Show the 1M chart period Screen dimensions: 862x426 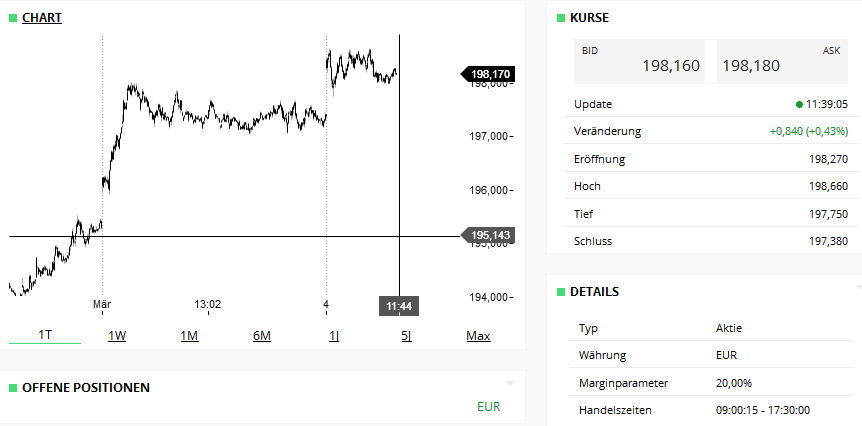[189, 335]
